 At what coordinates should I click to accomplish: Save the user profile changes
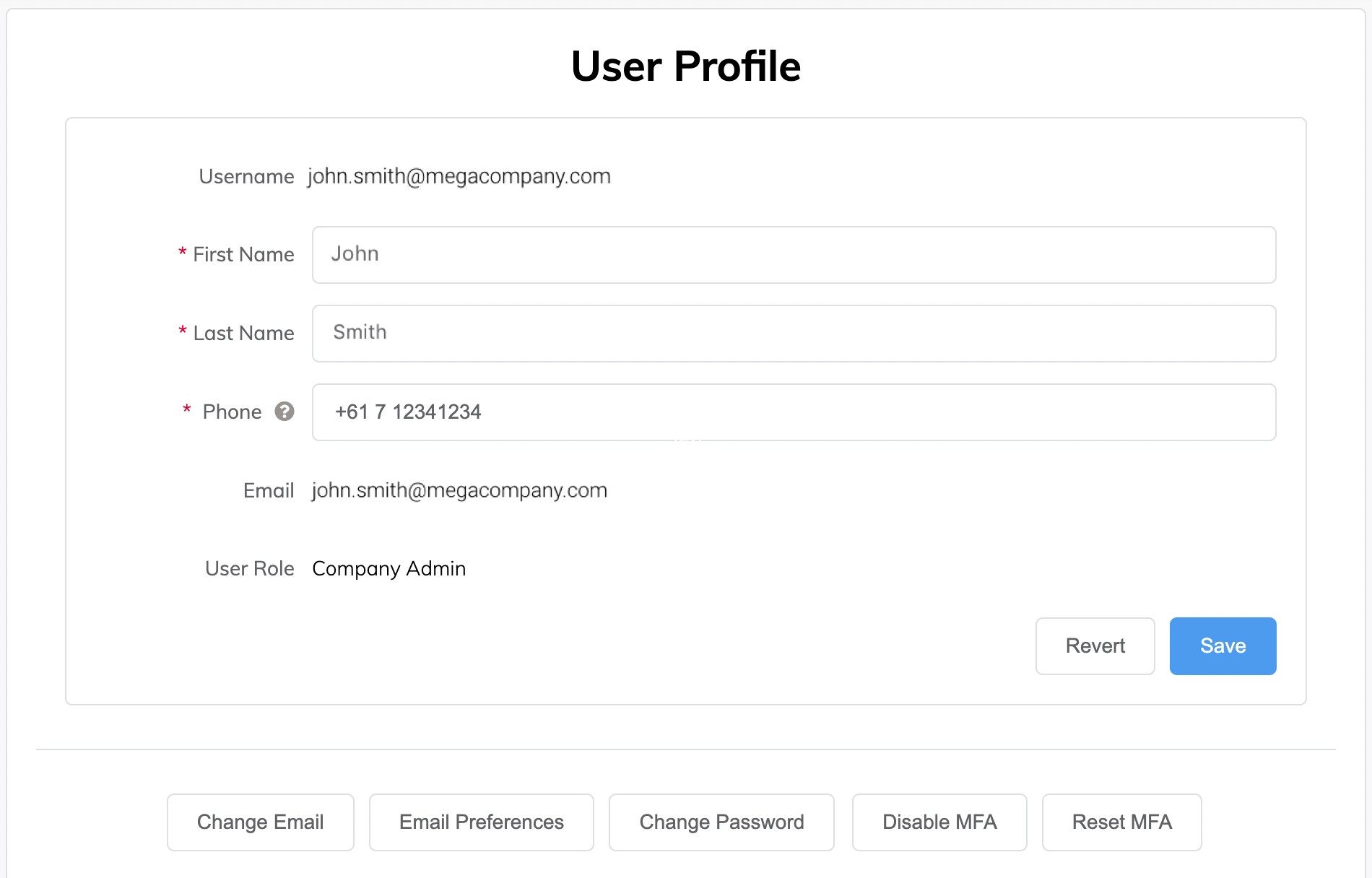click(x=1222, y=646)
